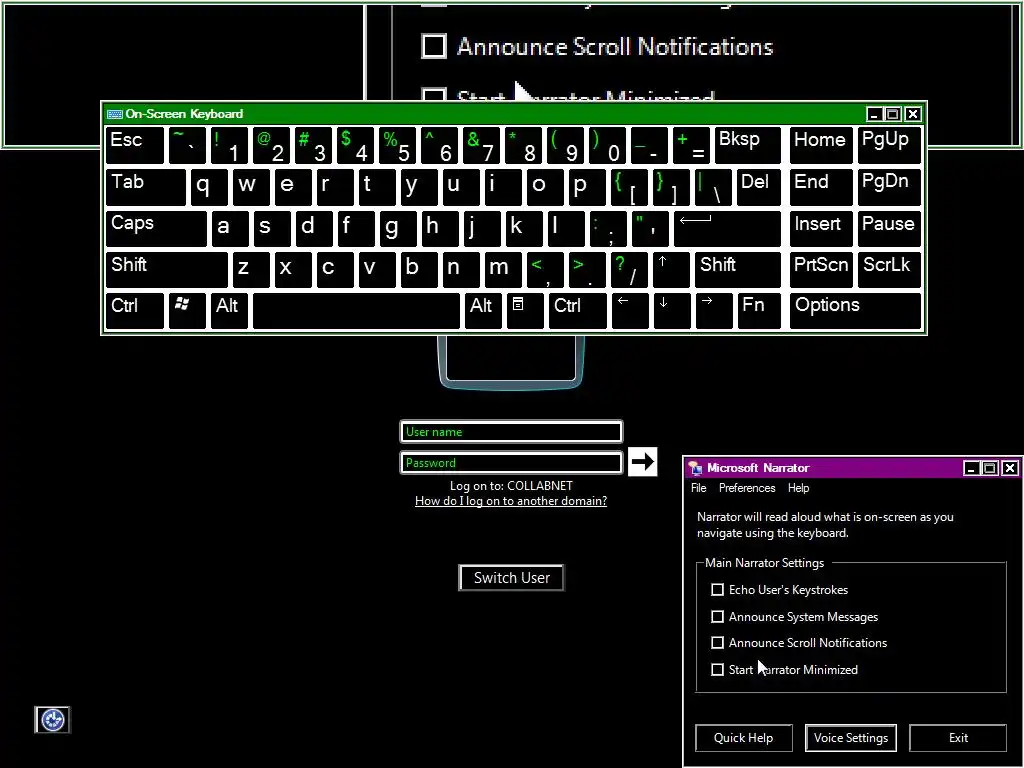The width and height of the screenshot is (1024, 768).
Task: Click the comma/less-than key
Action: click(x=545, y=269)
